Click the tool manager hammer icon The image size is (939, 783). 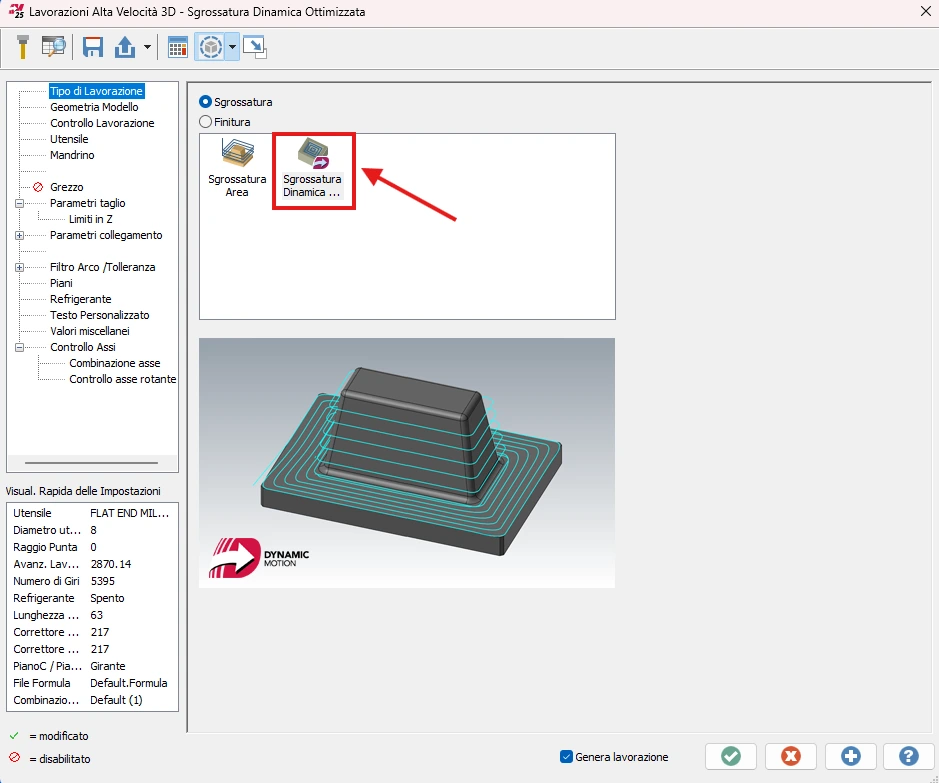click(23, 47)
